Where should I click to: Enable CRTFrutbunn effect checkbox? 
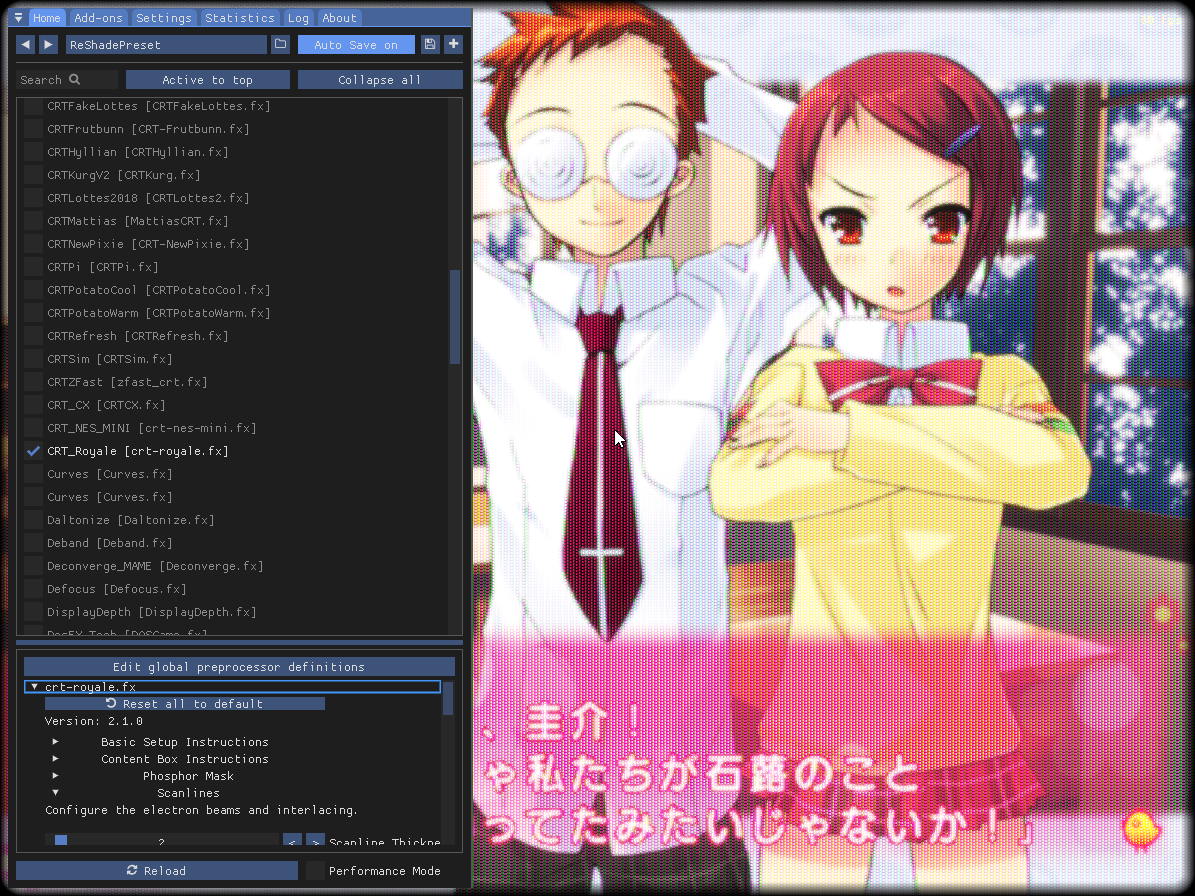[x=33, y=129]
